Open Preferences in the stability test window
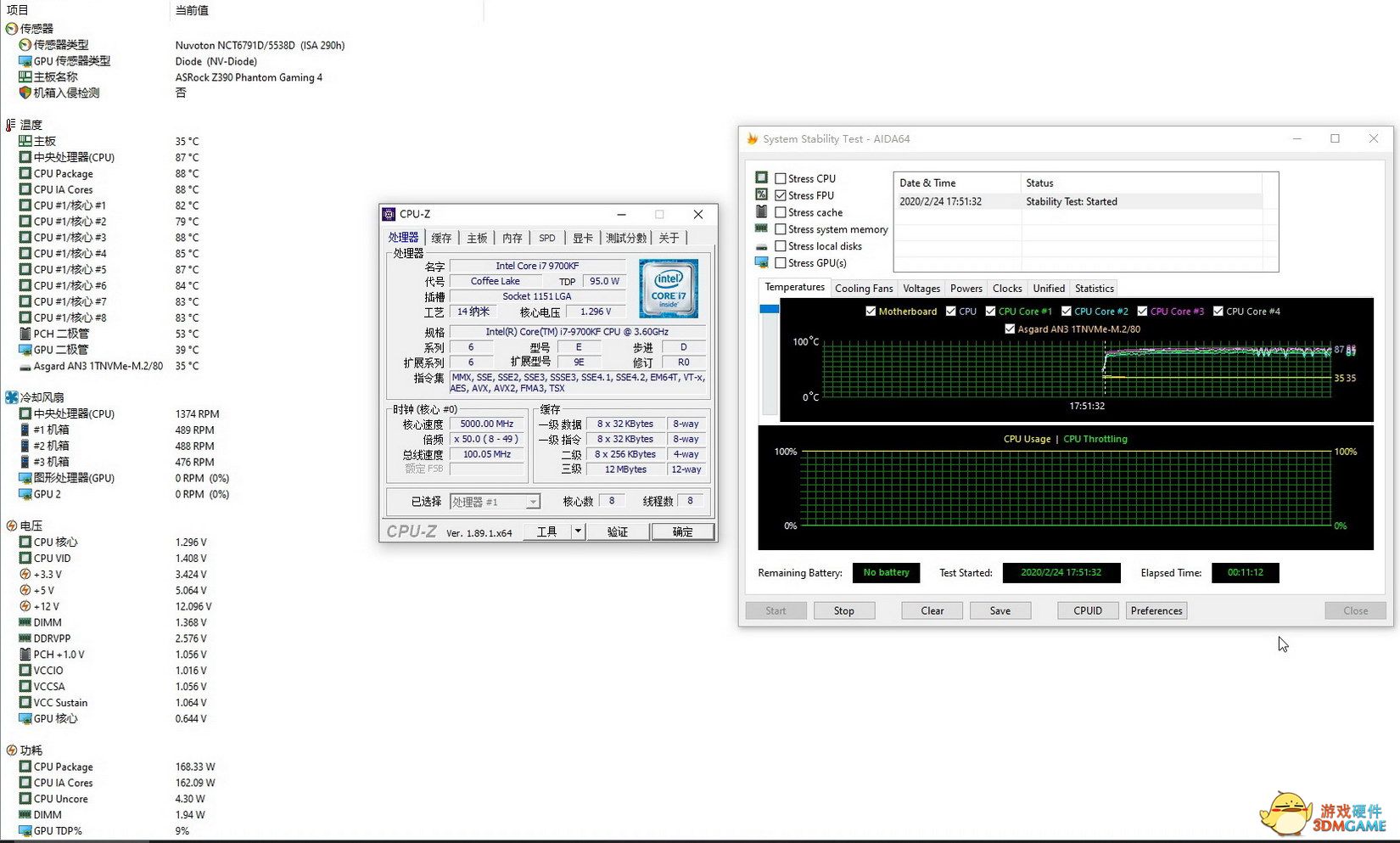The width and height of the screenshot is (1400, 843). click(x=1156, y=611)
